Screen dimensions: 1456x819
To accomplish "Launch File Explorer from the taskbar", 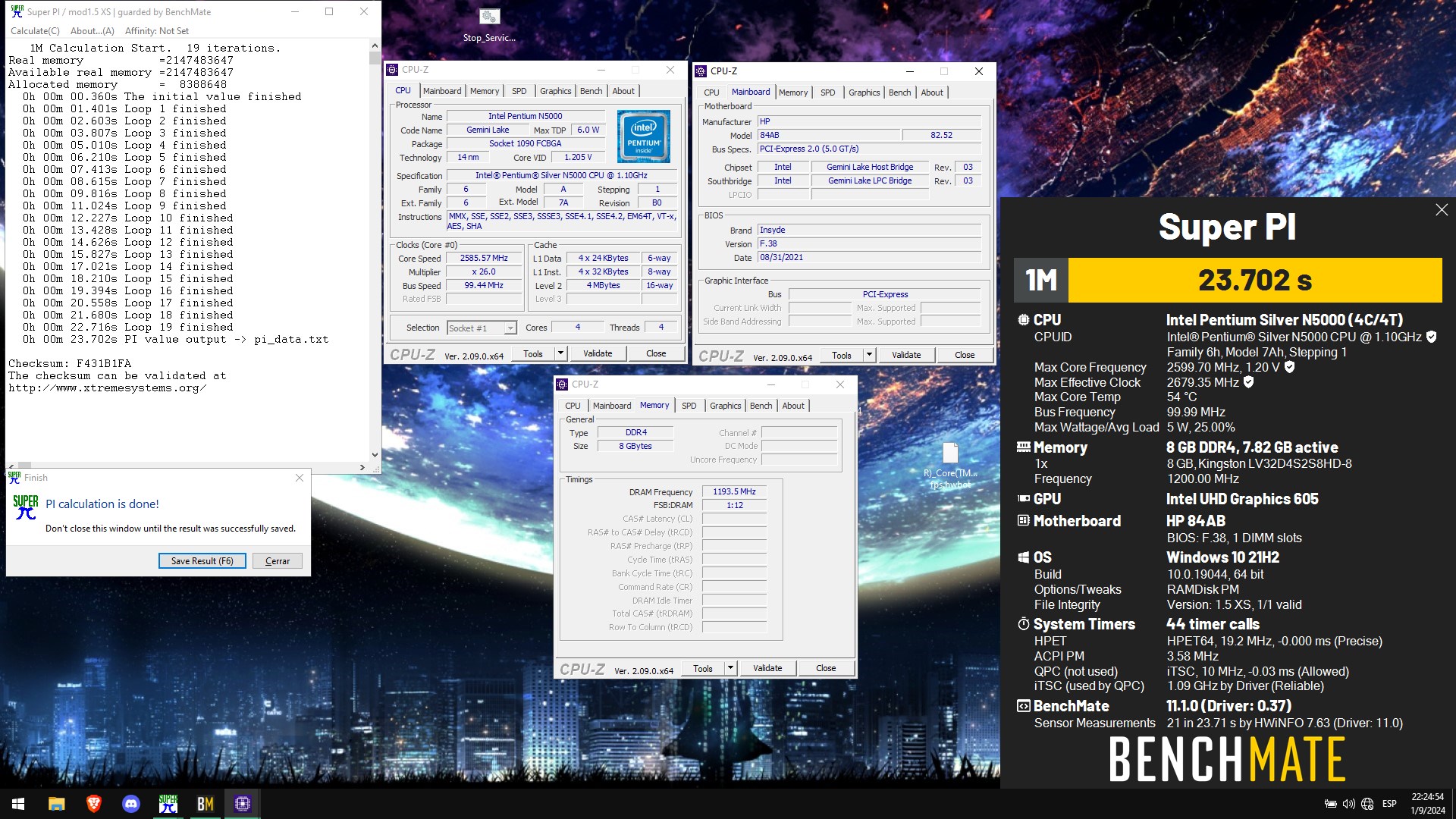I will [57, 804].
